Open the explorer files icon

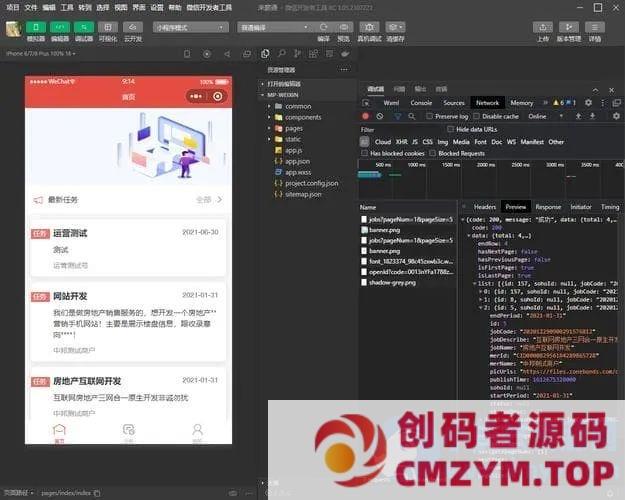click(x=265, y=54)
